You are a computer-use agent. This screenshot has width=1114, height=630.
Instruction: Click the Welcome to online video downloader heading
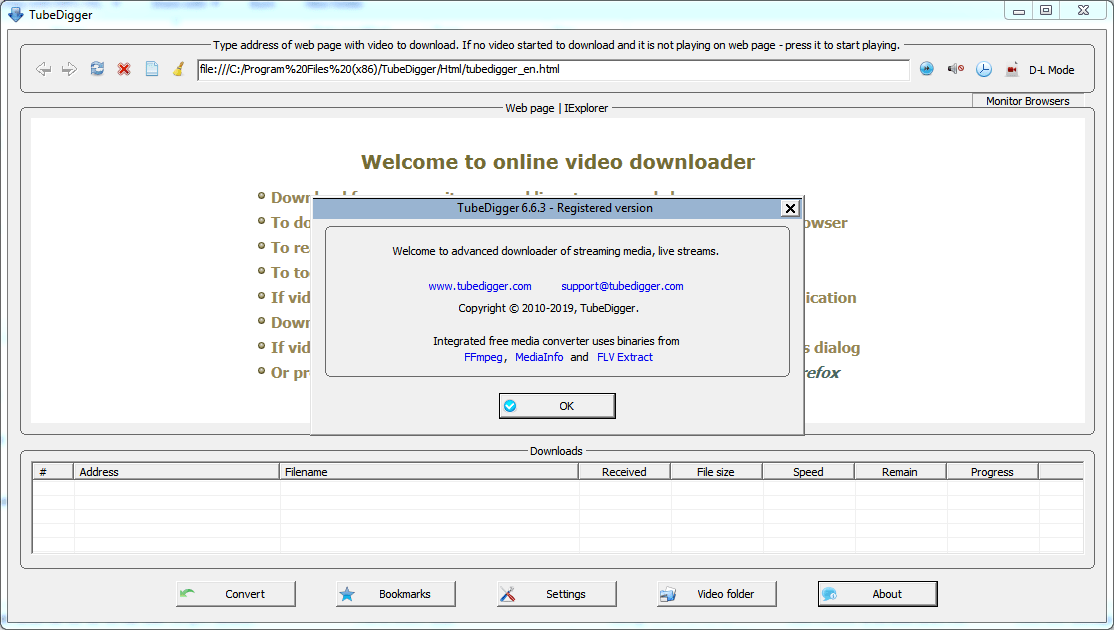click(558, 162)
